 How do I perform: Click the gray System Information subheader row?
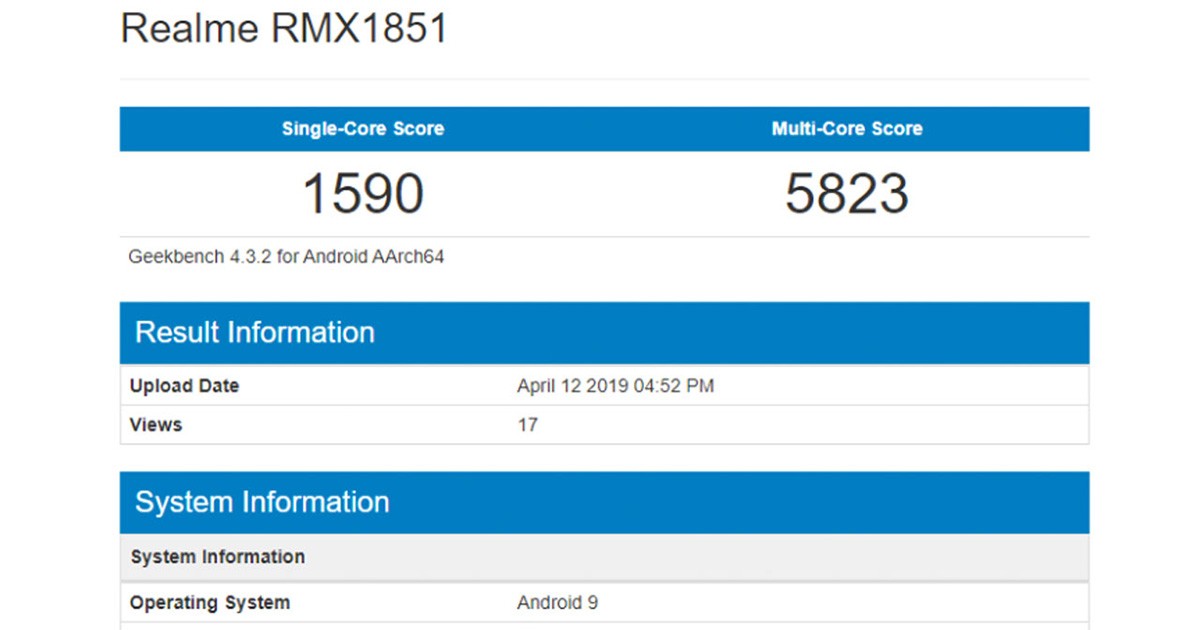click(x=604, y=557)
